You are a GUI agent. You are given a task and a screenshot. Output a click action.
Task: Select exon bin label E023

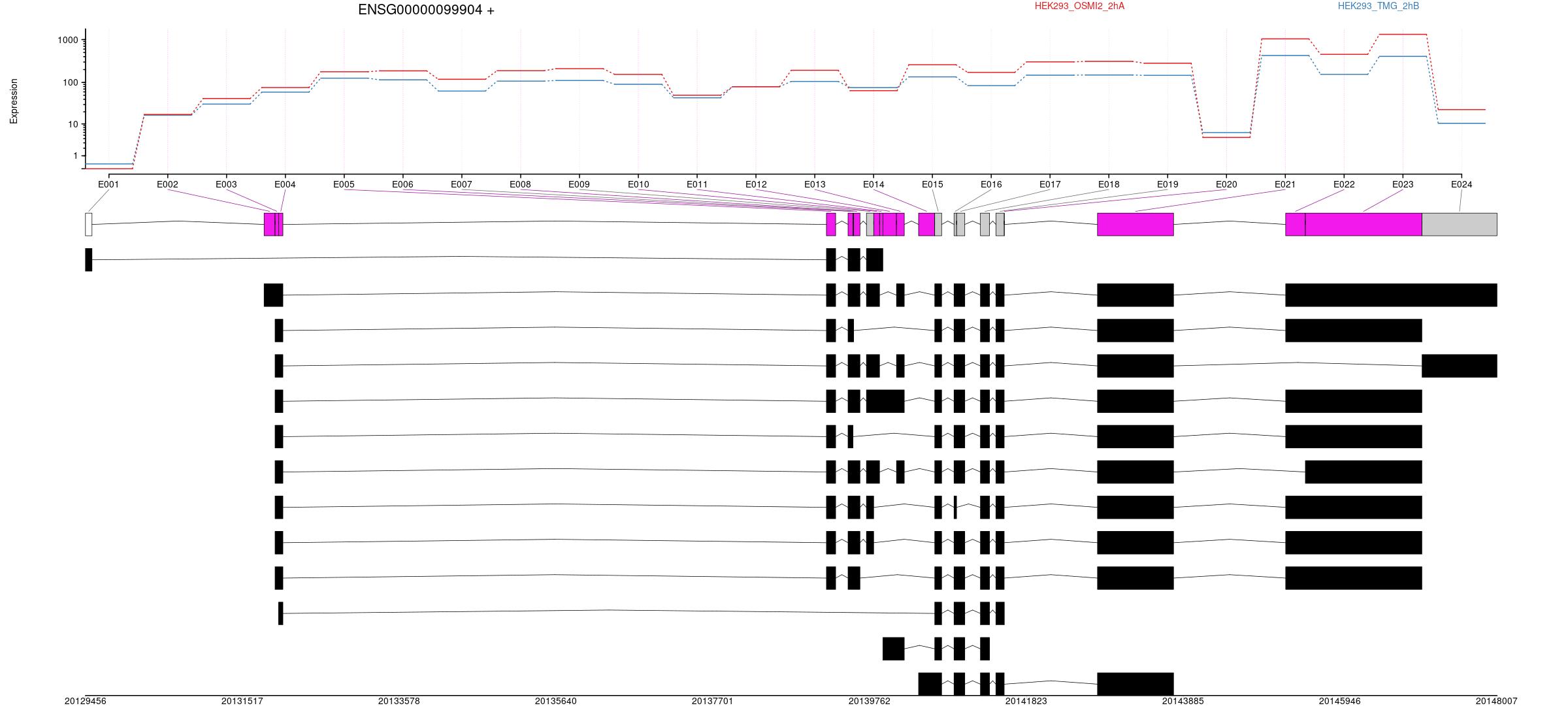[1403, 184]
